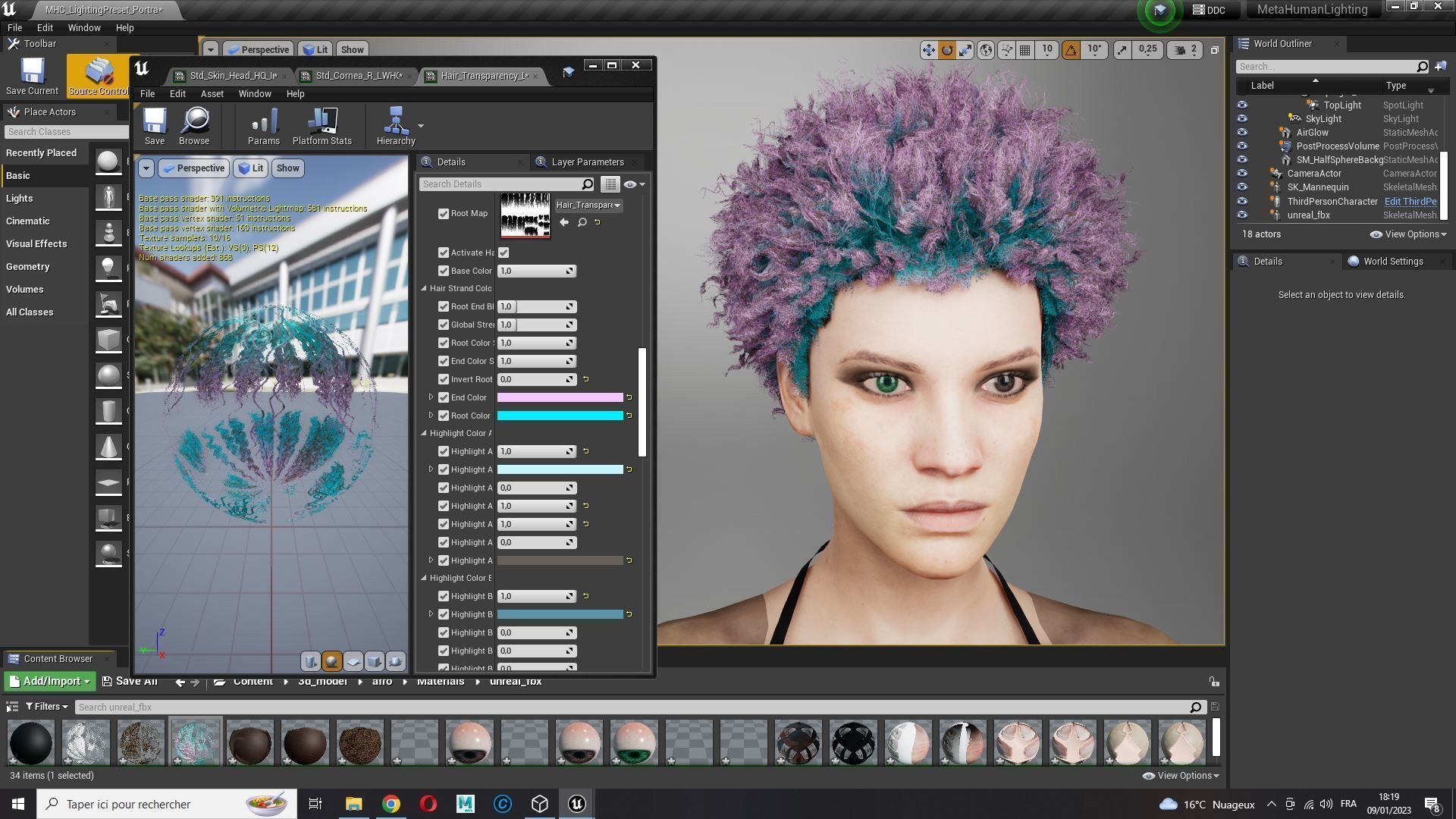The width and height of the screenshot is (1456, 819).
Task: Expand the End Color property arrow
Action: click(431, 397)
